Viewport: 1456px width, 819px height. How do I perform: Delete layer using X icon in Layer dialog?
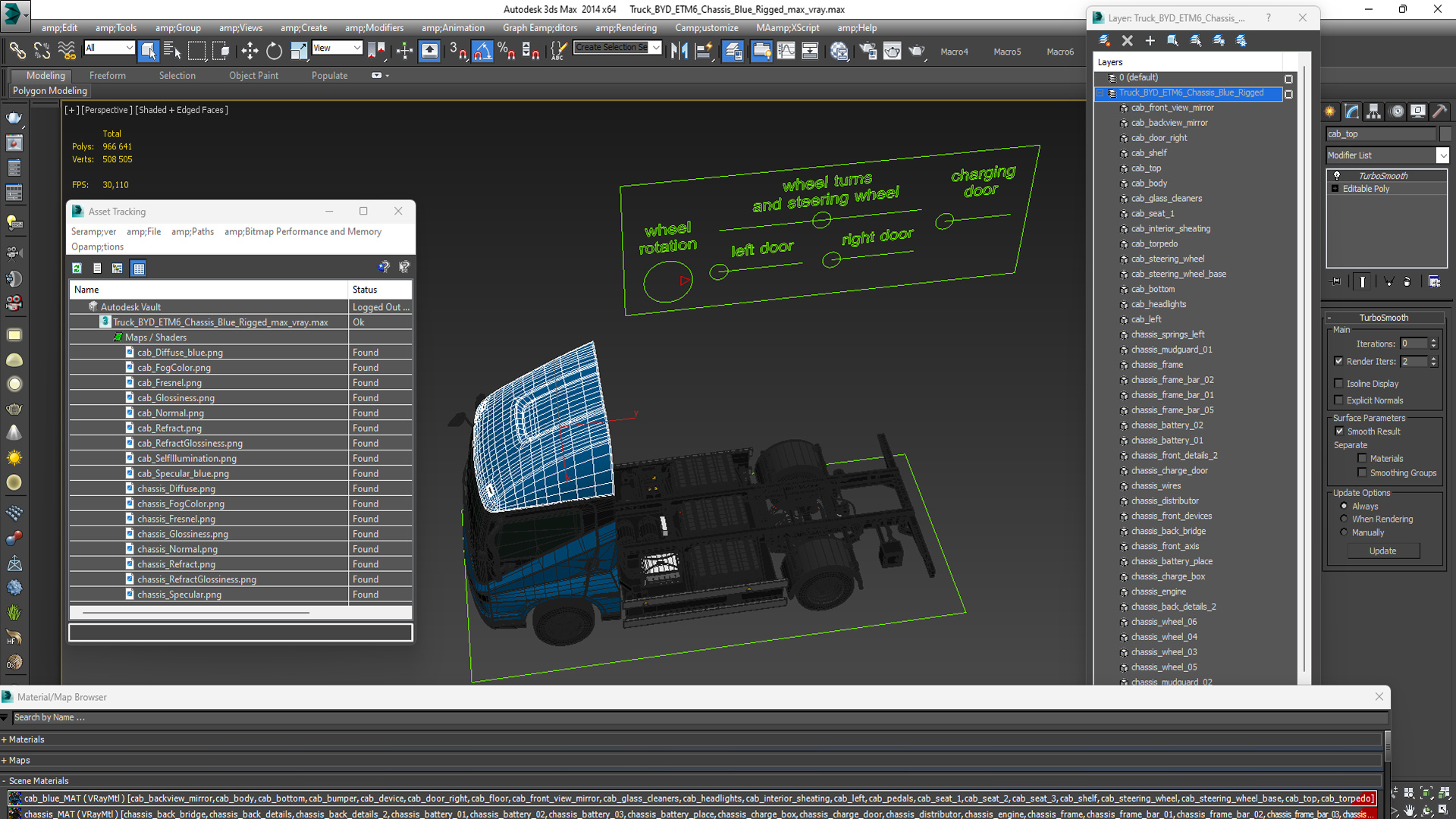[1127, 40]
